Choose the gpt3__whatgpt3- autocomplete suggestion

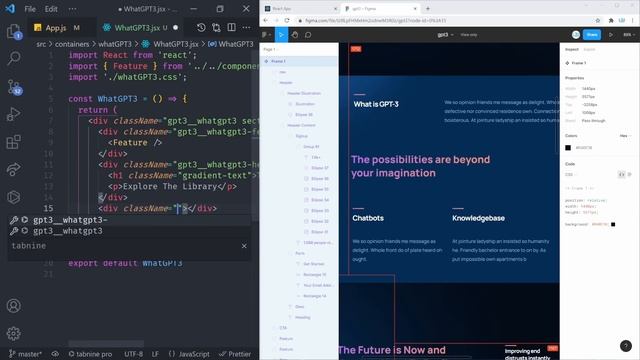tap(129, 220)
